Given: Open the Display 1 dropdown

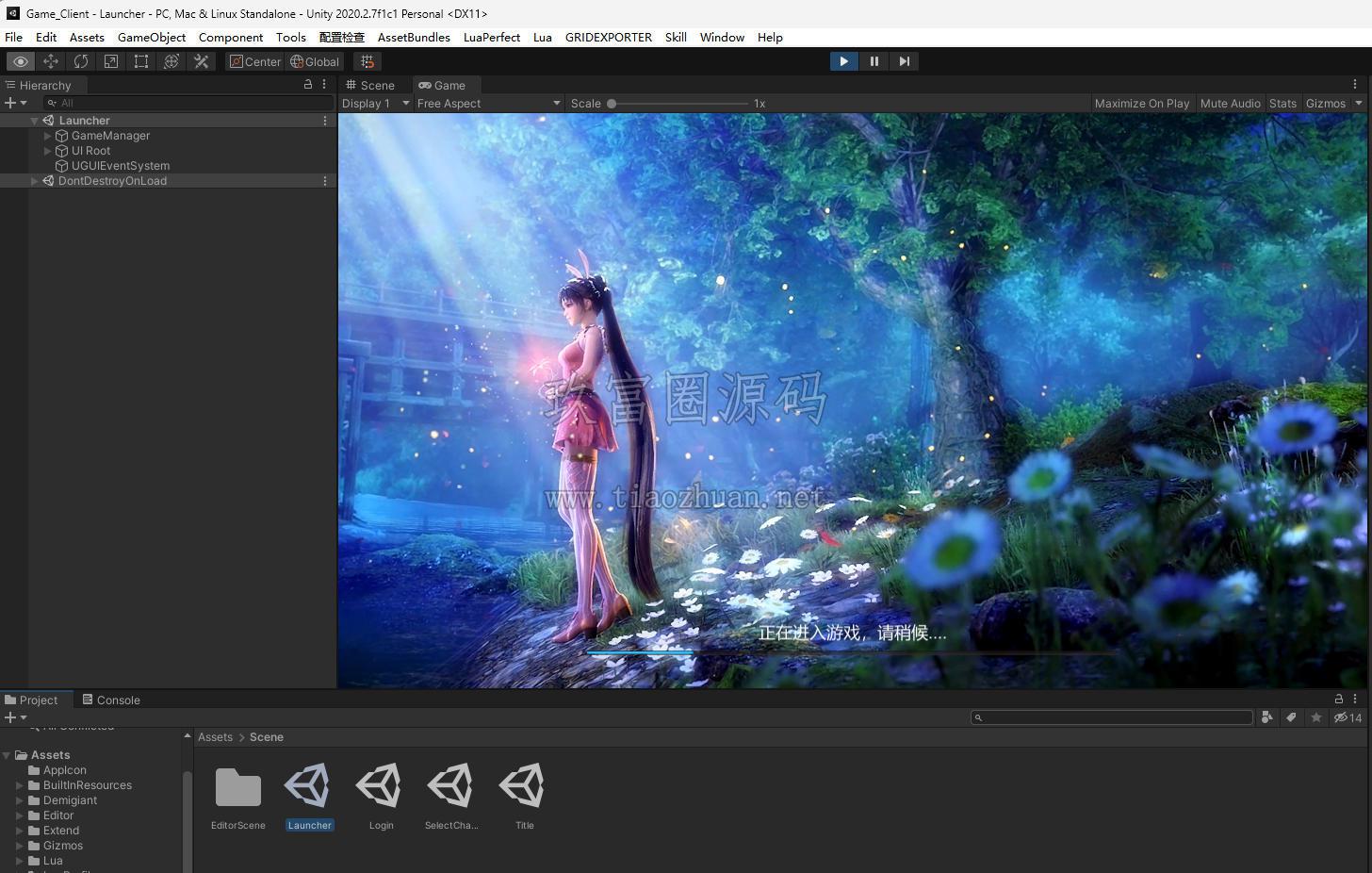Looking at the screenshot, I should point(375,104).
